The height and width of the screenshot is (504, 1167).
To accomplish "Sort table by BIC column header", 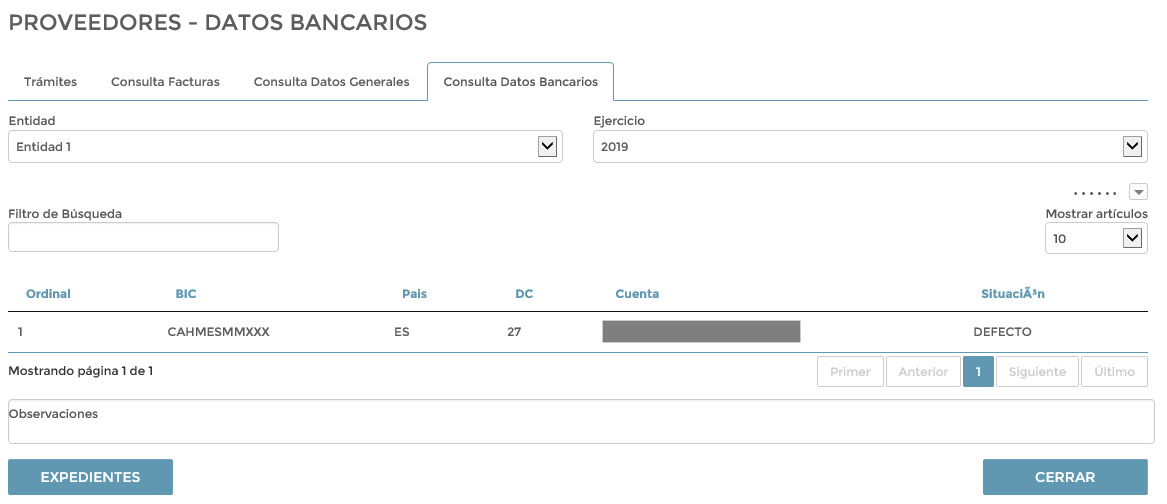I will [186, 294].
